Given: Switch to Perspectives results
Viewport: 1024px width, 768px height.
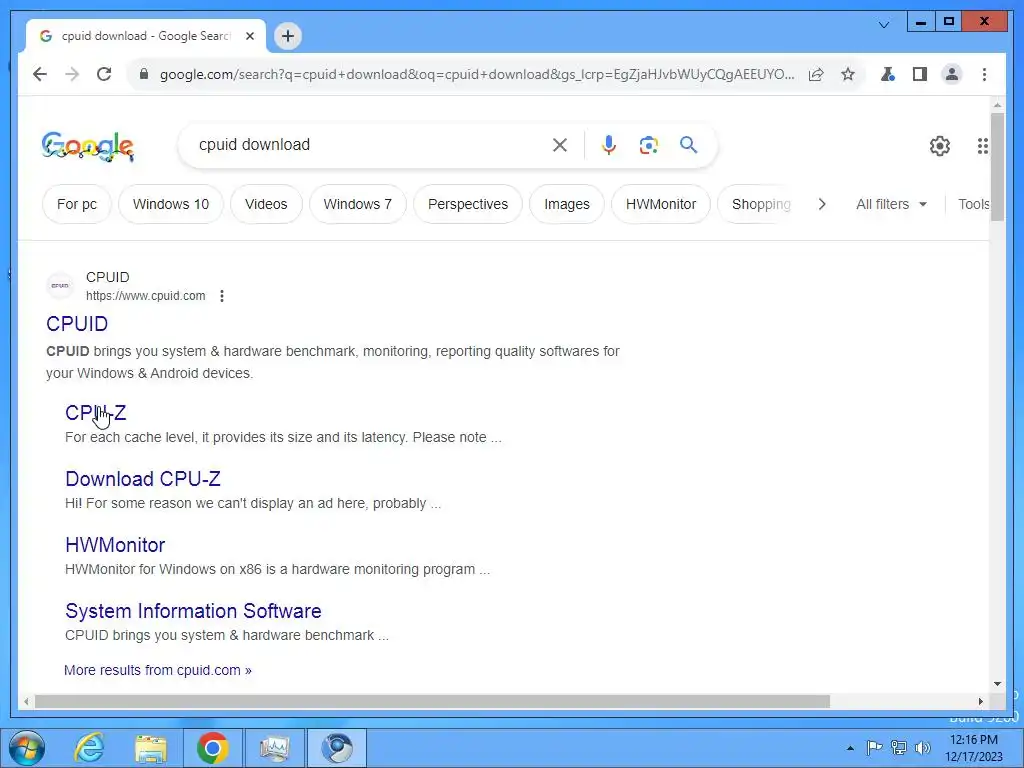Looking at the screenshot, I should [x=468, y=204].
